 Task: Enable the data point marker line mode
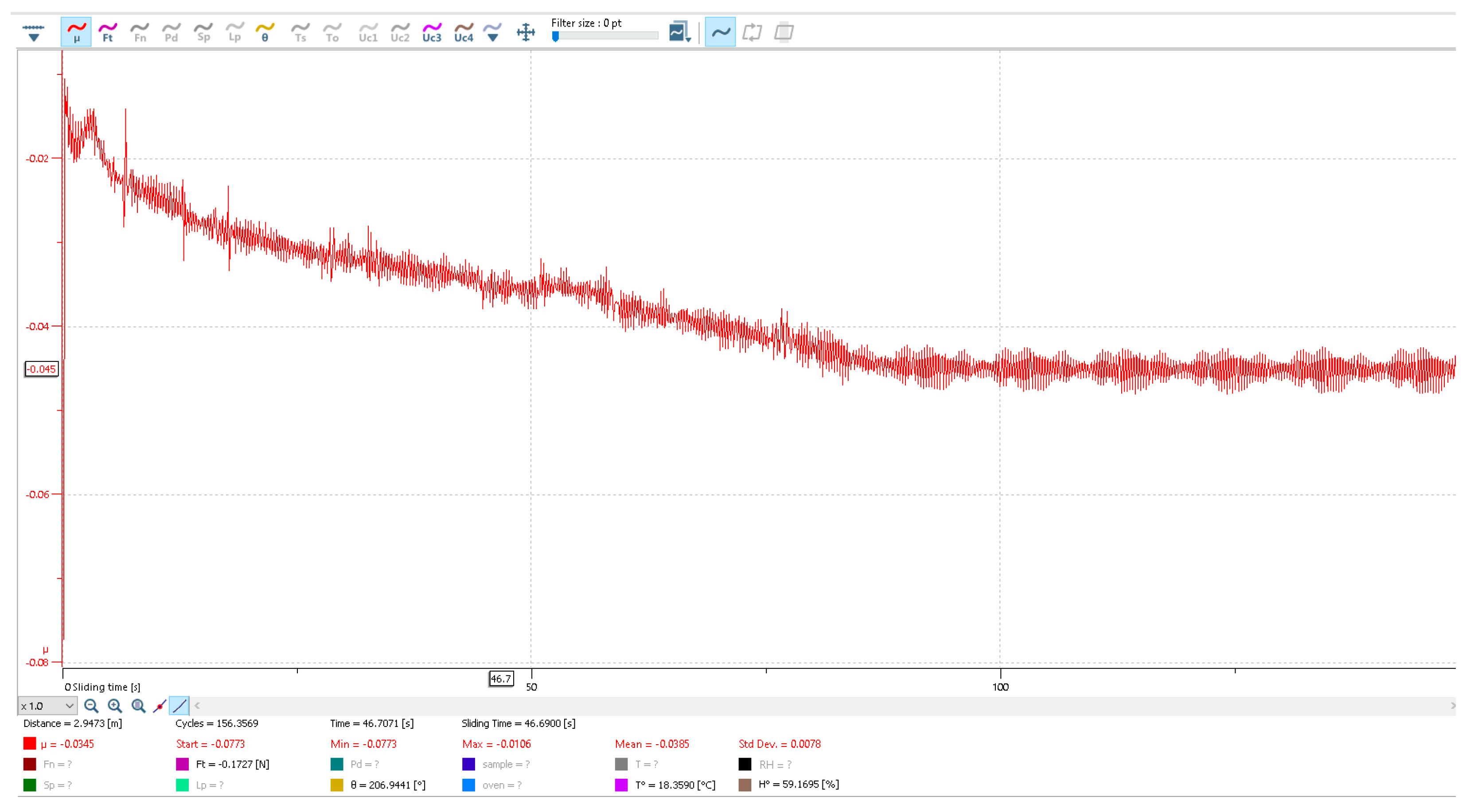coord(160,706)
